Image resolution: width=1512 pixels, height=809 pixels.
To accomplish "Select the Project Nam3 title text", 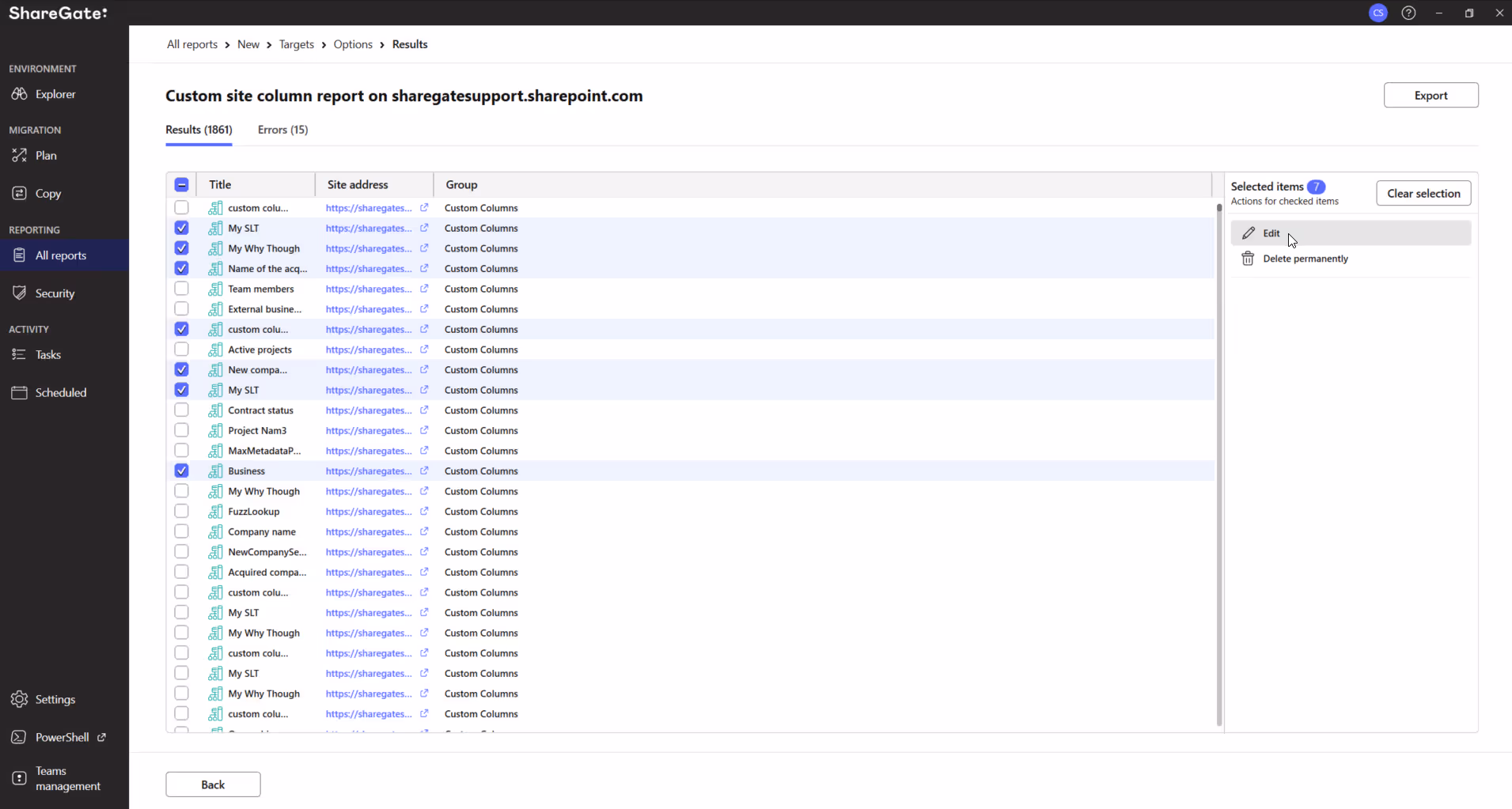I will point(257,430).
